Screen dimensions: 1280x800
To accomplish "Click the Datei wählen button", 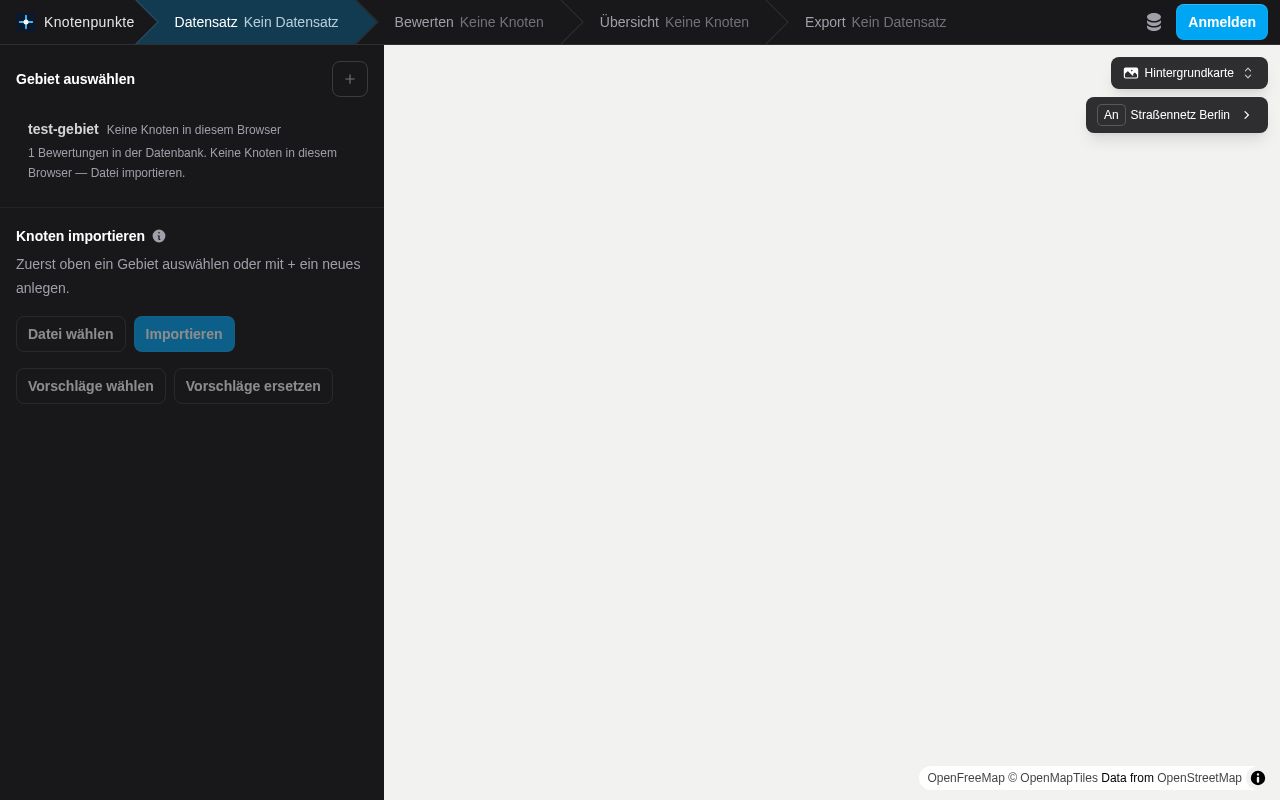I will click(x=71, y=334).
